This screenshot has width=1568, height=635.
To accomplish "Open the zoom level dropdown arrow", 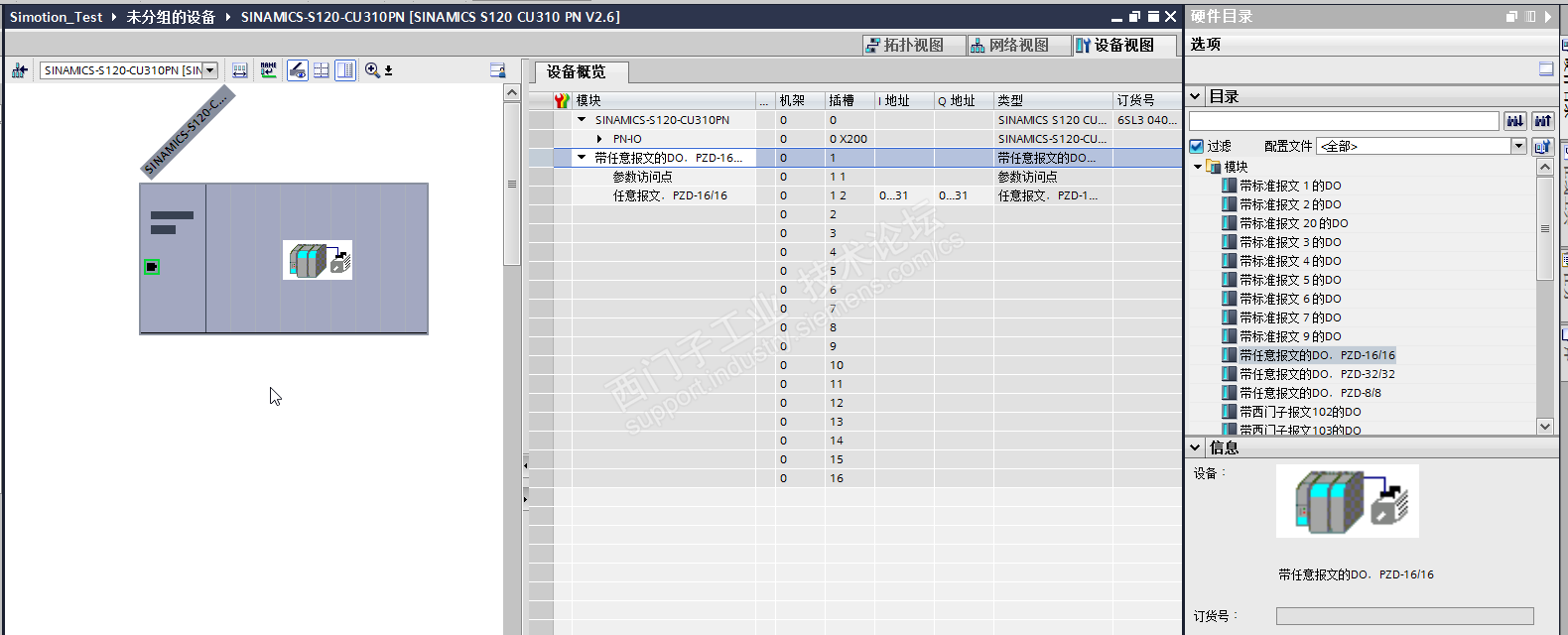I will [x=389, y=70].
